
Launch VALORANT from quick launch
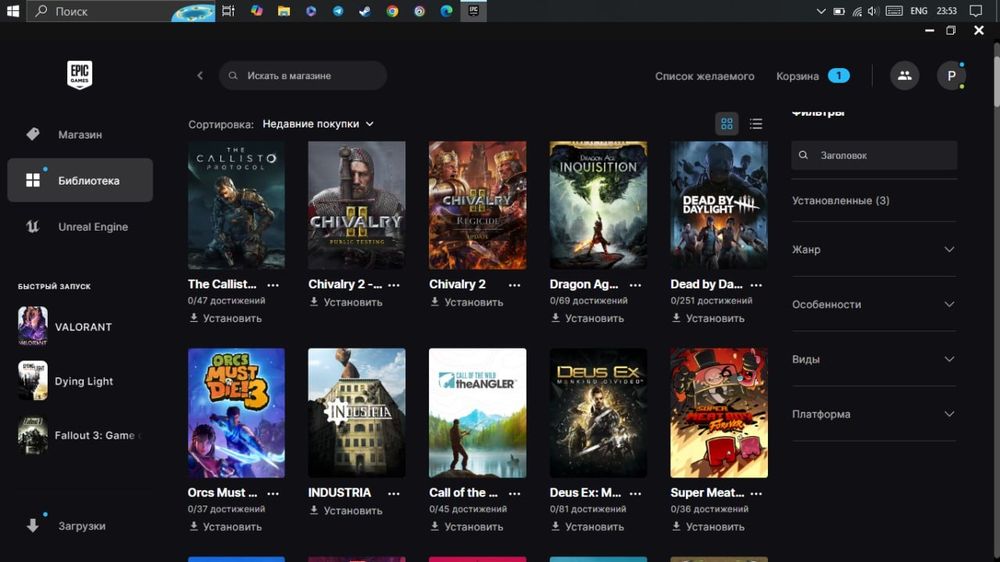(65, 327)
